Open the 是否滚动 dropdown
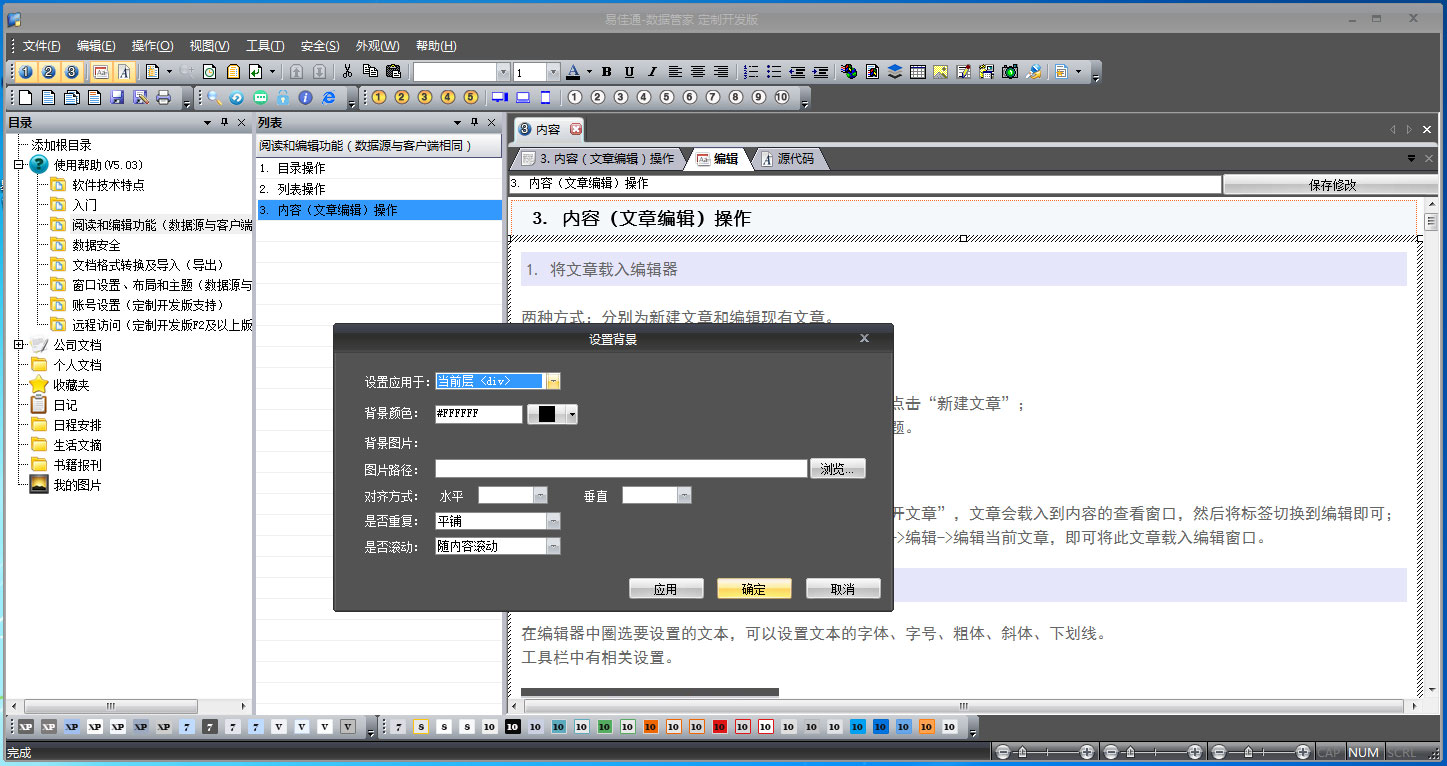 (553, 544)
